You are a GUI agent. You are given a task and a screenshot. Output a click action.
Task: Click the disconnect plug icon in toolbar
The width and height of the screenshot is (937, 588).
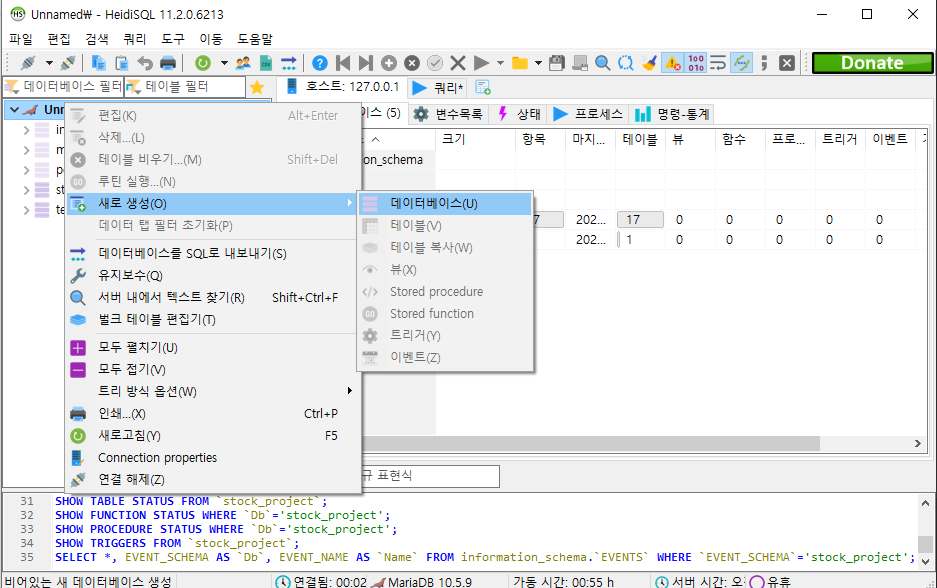pos(68,63)
